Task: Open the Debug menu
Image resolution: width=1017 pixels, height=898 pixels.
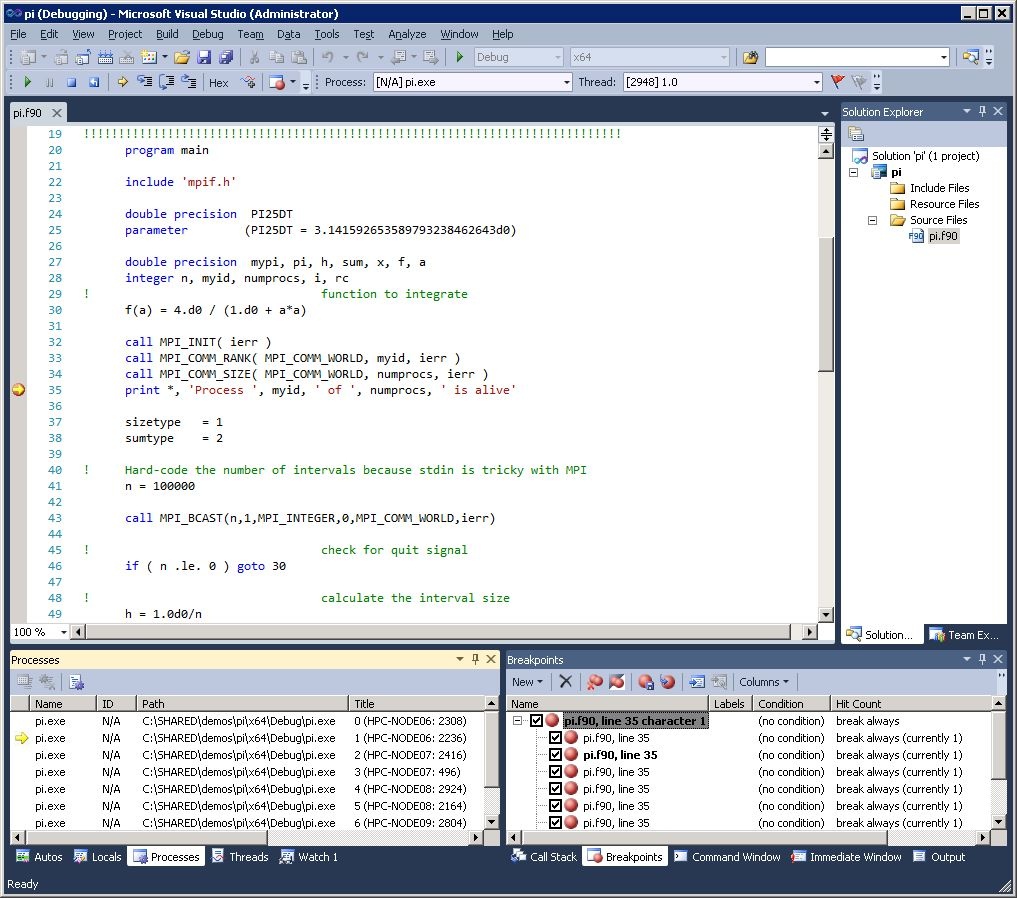Action: pyautogui.click(x=207, y=34)
